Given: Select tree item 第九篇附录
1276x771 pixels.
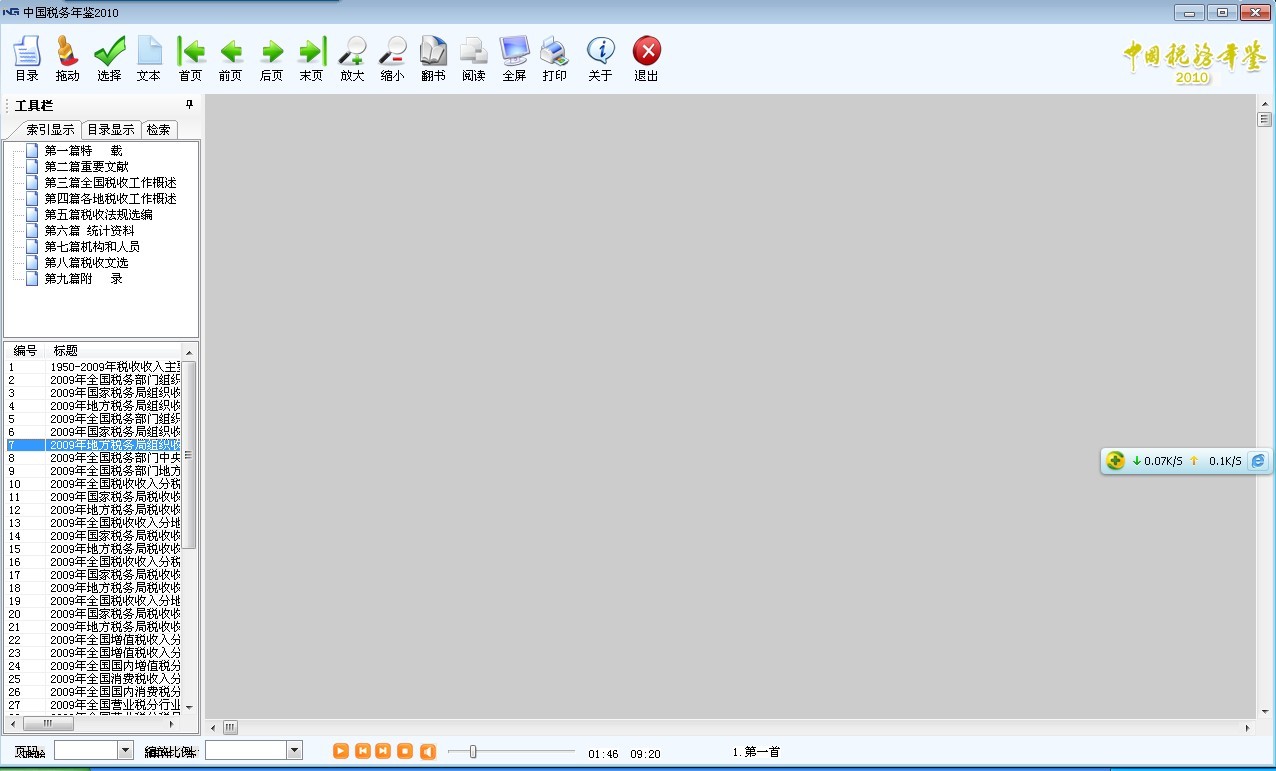Looking at the screenshot, I should [x=83, y=279].
